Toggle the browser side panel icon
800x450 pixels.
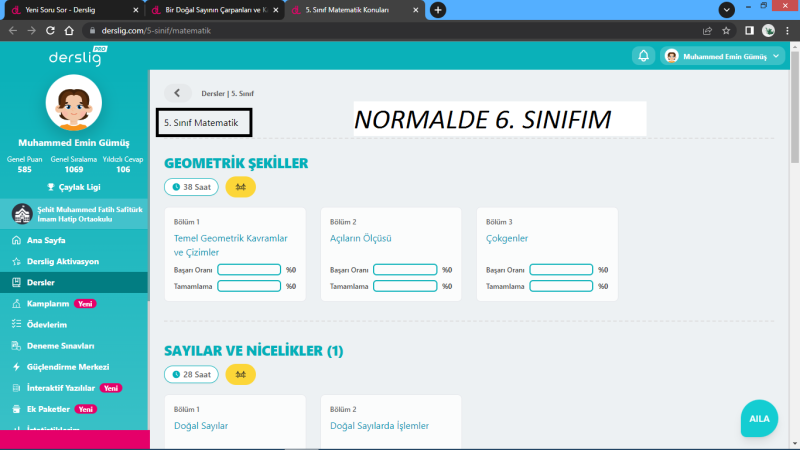[x=749, y=31]
